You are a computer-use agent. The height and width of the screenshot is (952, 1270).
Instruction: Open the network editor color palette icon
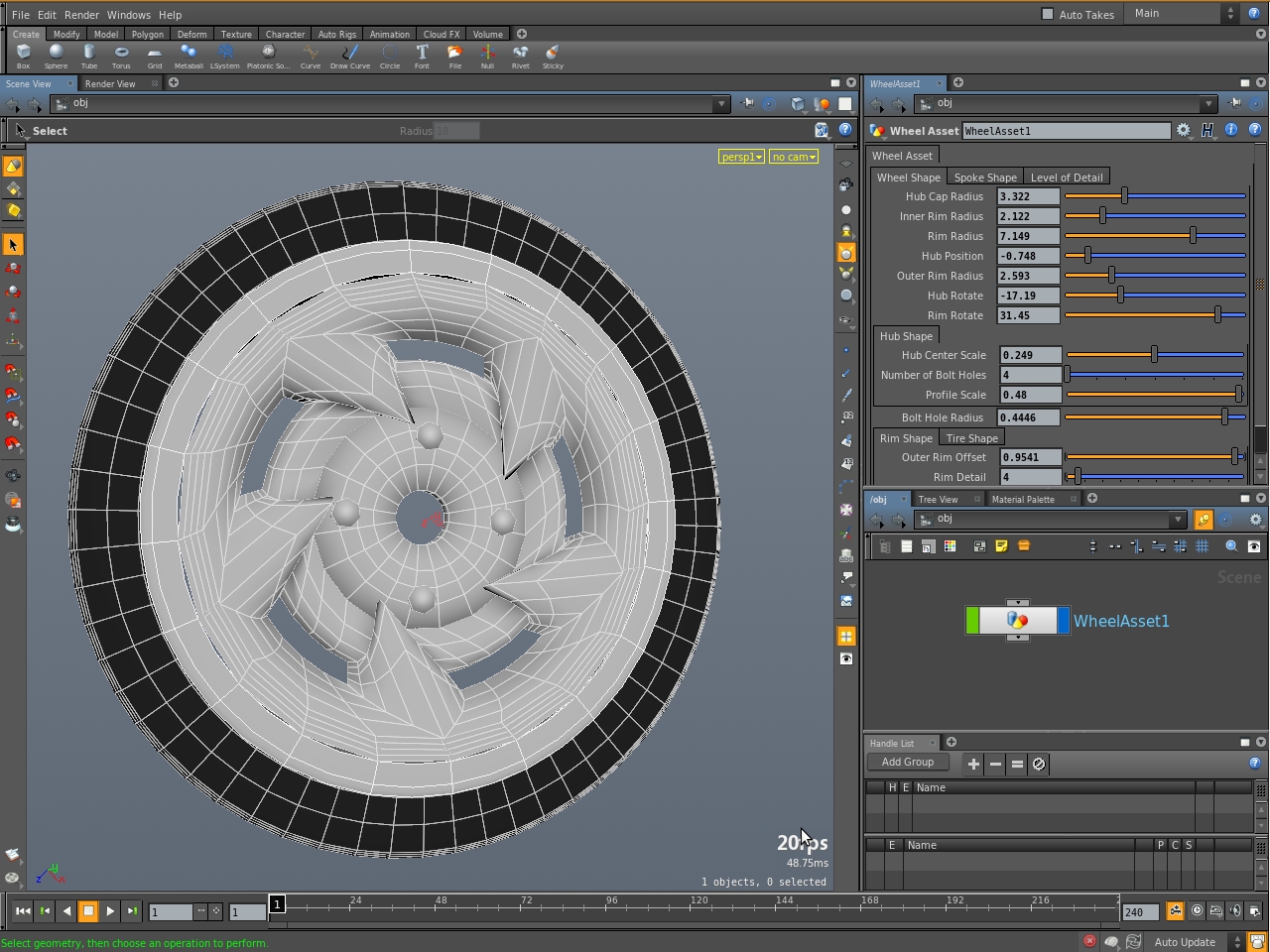tap(949, 546)
